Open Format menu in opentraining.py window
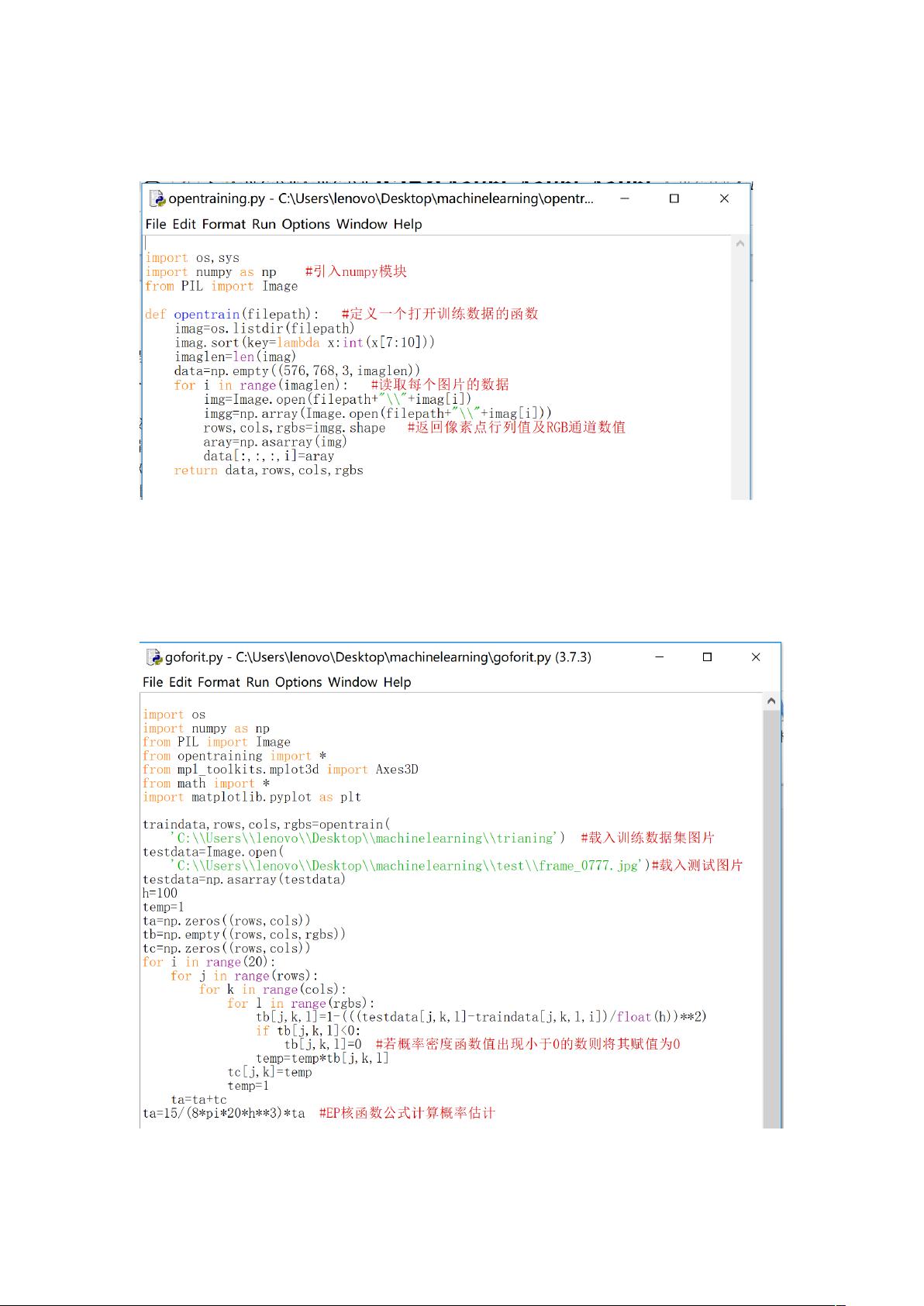The height and width of the screenshot is (1306, 924). pos(224,224)
